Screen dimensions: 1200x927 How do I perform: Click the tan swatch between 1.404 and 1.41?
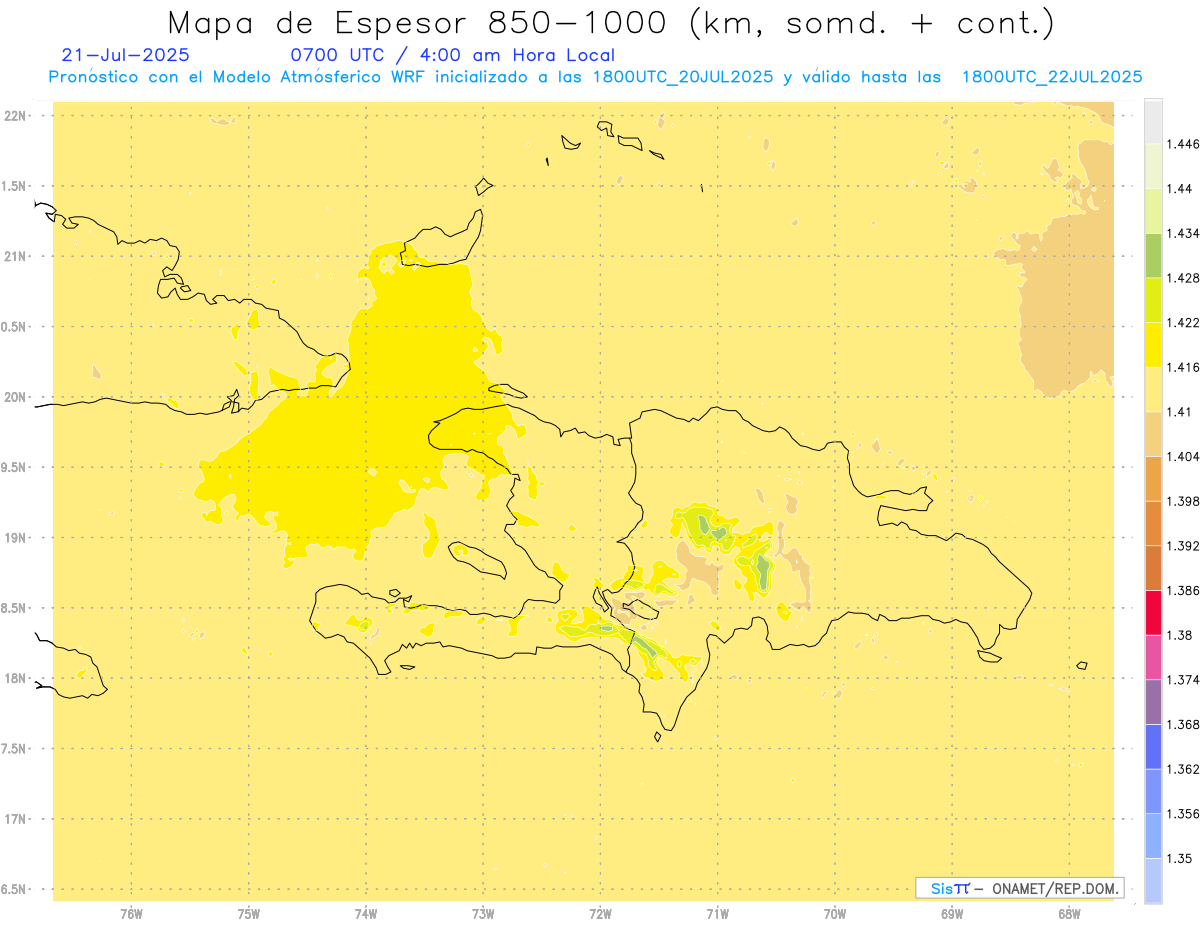[1153, 434]
